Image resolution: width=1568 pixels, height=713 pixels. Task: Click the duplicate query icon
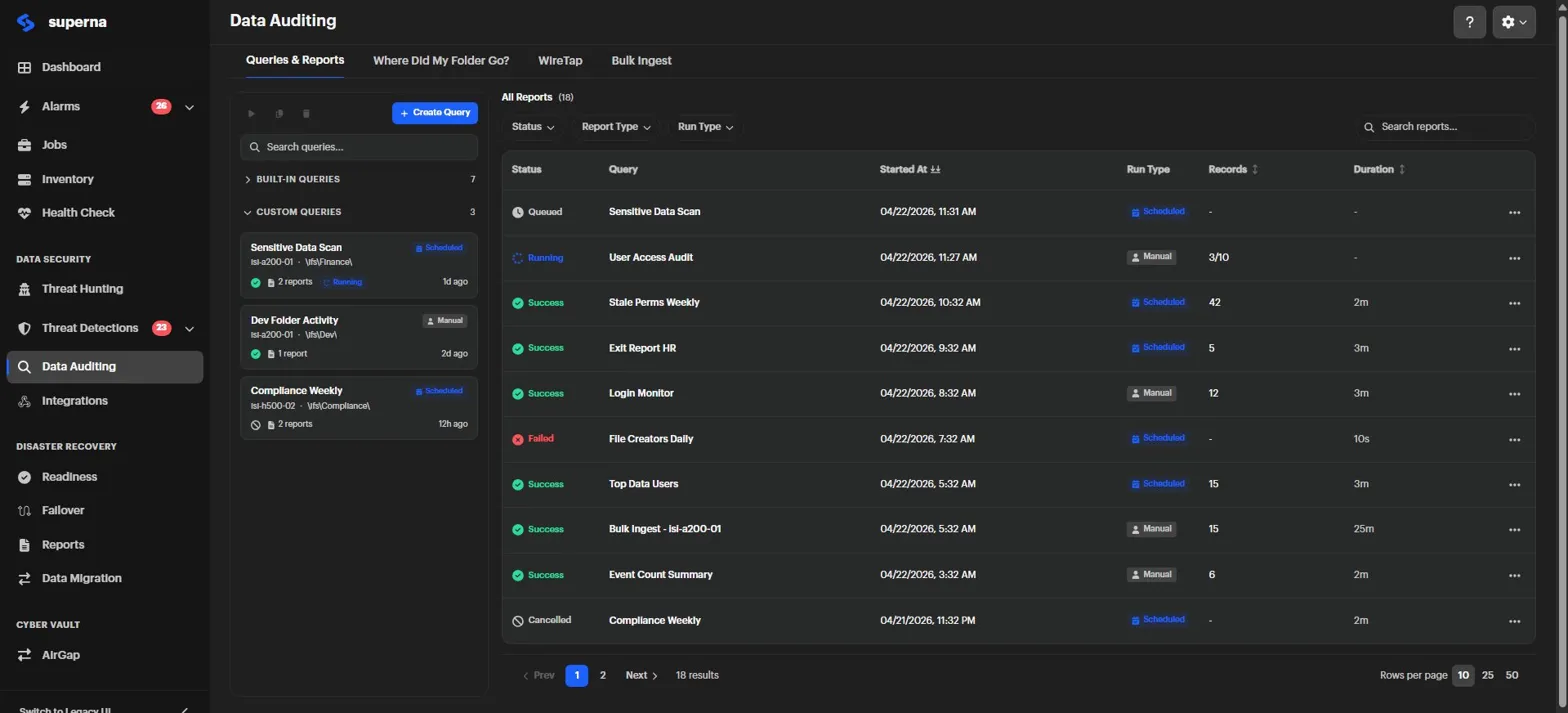279,114
